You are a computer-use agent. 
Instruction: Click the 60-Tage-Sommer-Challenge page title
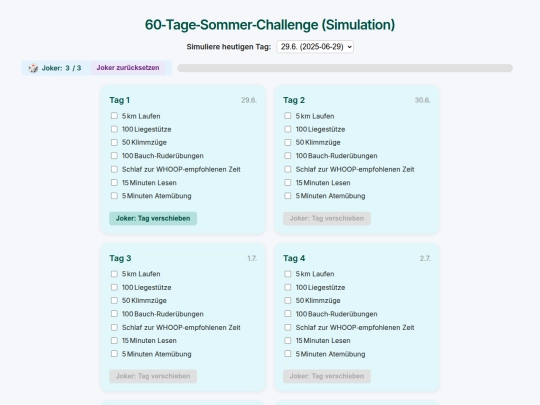coord(270,25)
